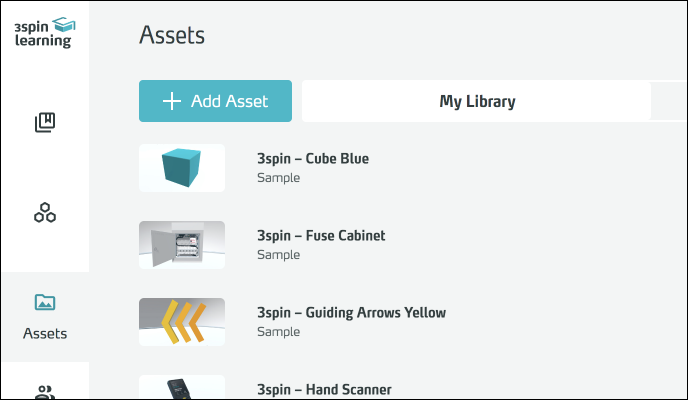The height and width of the screenshot is (400, 688).
Task: Click the "3spin – Hand Scanner" asset title
Action: [x=324, y=389]
